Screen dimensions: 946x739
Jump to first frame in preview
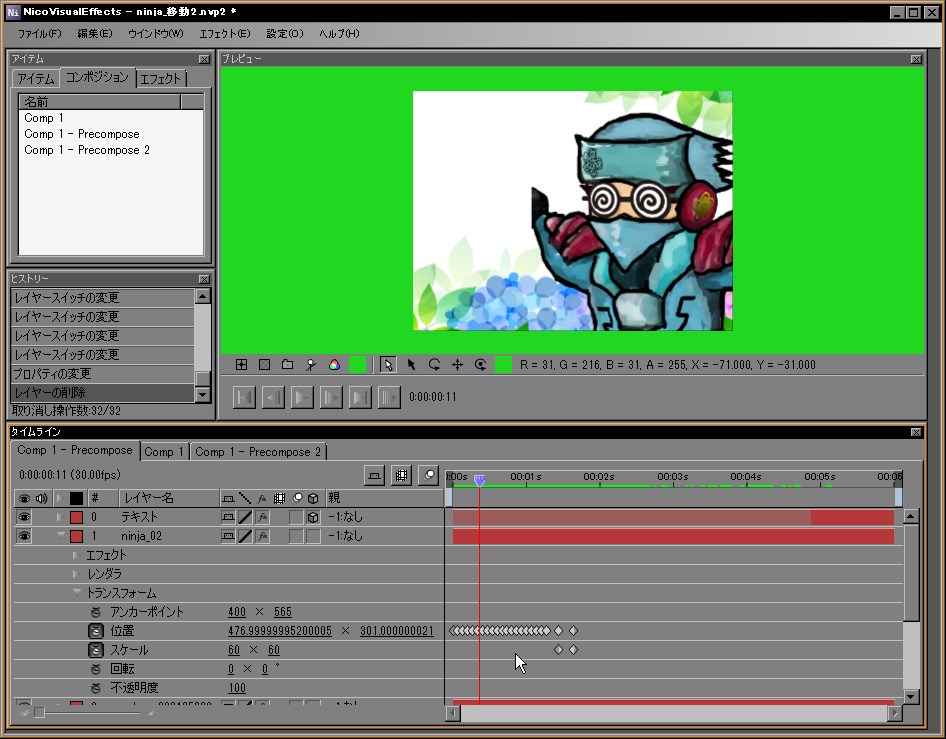pyautogui.click(x=244, y=397)
